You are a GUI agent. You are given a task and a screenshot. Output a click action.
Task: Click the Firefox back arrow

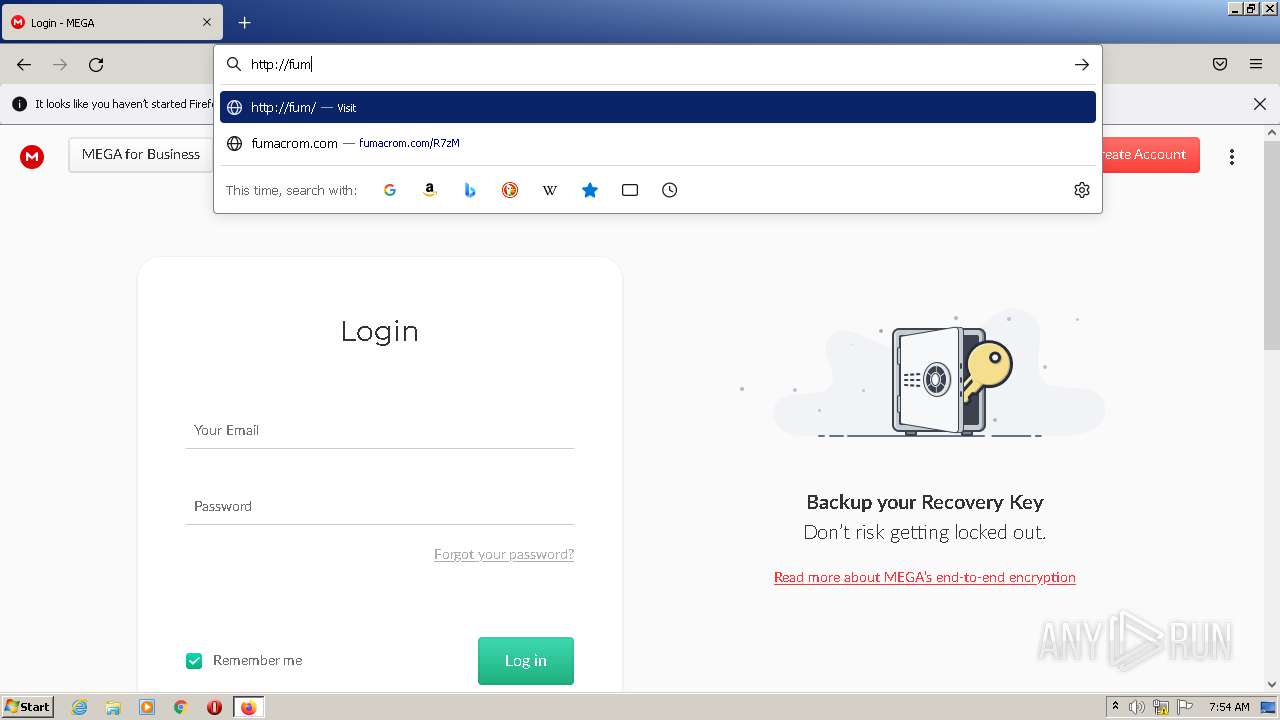[24, 64]
